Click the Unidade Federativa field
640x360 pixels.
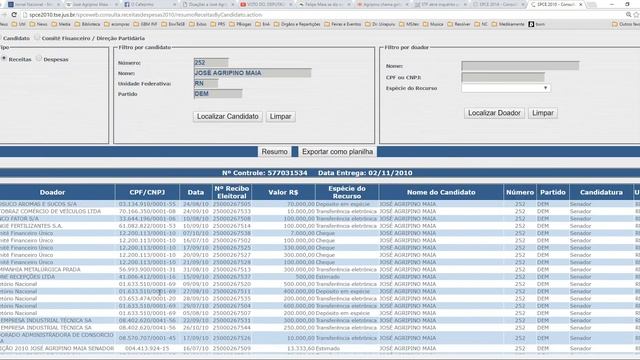click(x=206, y=83)
